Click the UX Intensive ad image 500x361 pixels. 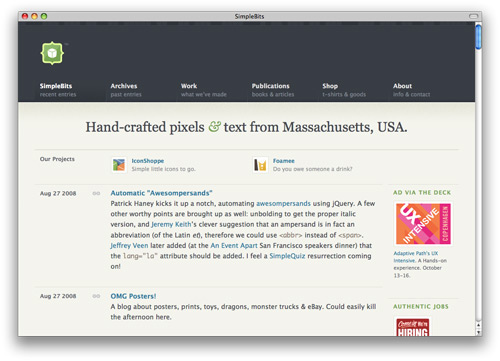pos(423,224)
